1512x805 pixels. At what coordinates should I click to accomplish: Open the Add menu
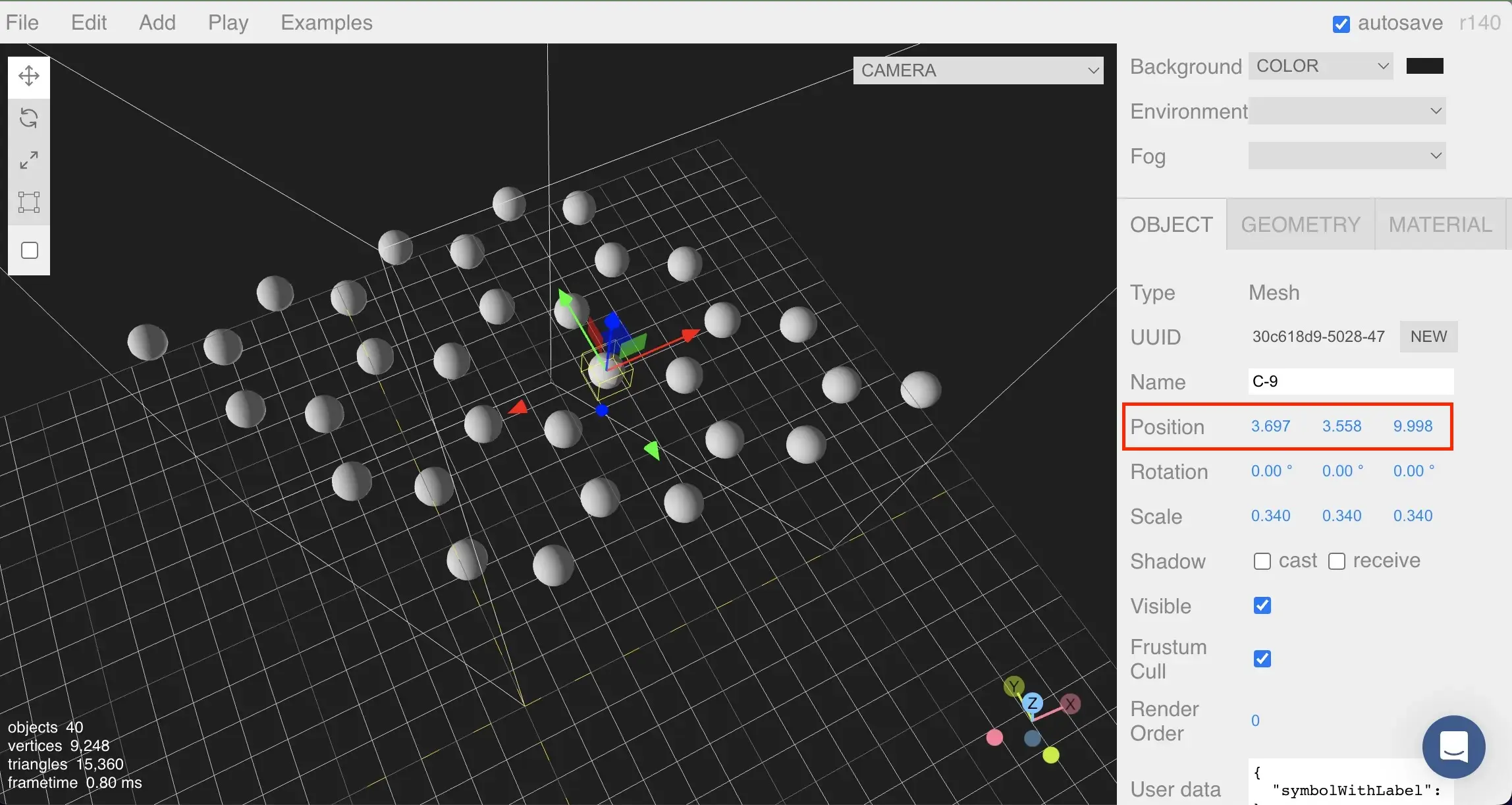(157, 22)
